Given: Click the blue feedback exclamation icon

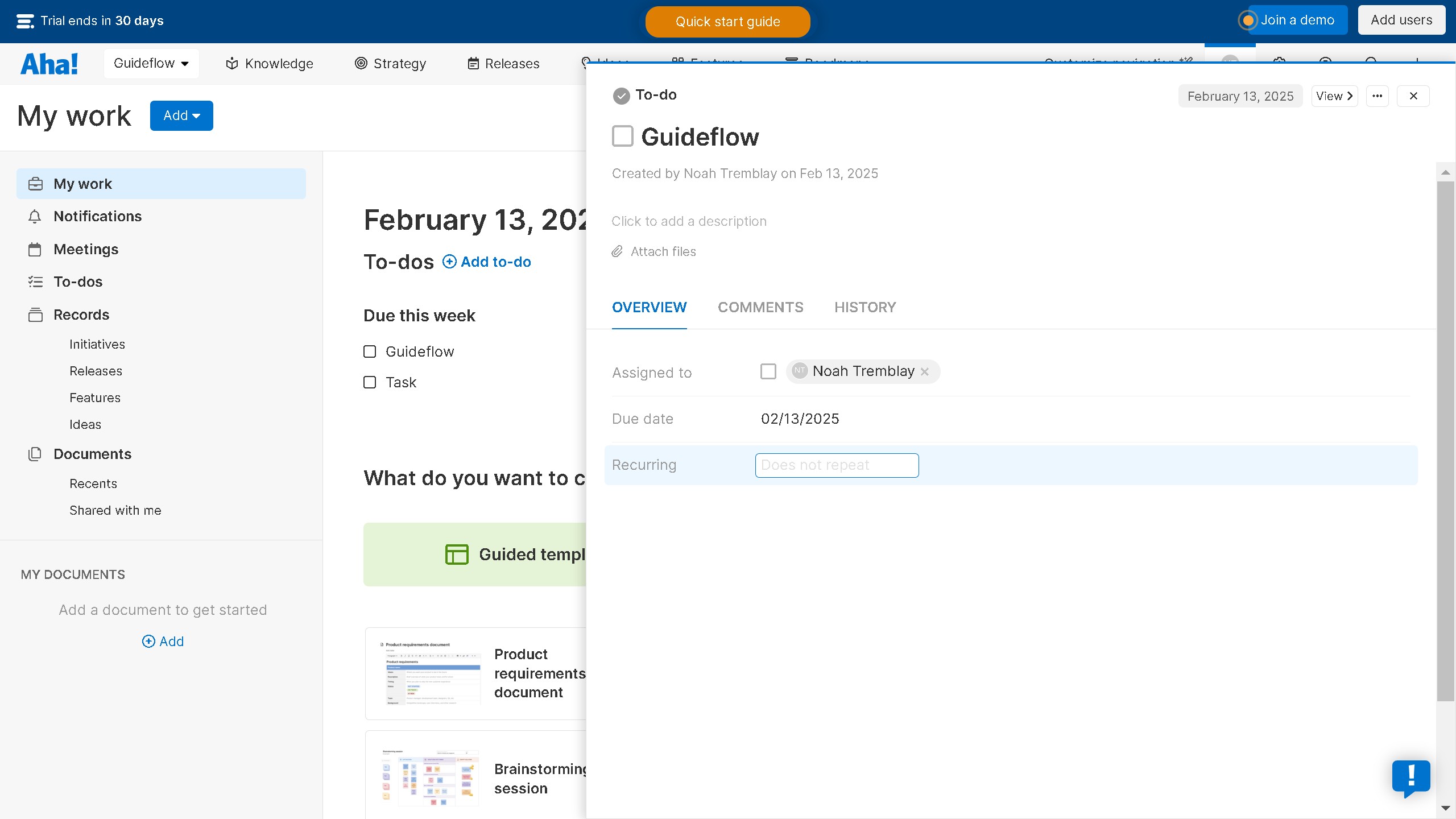Looking at the screenshot, I should point(1411,777).
